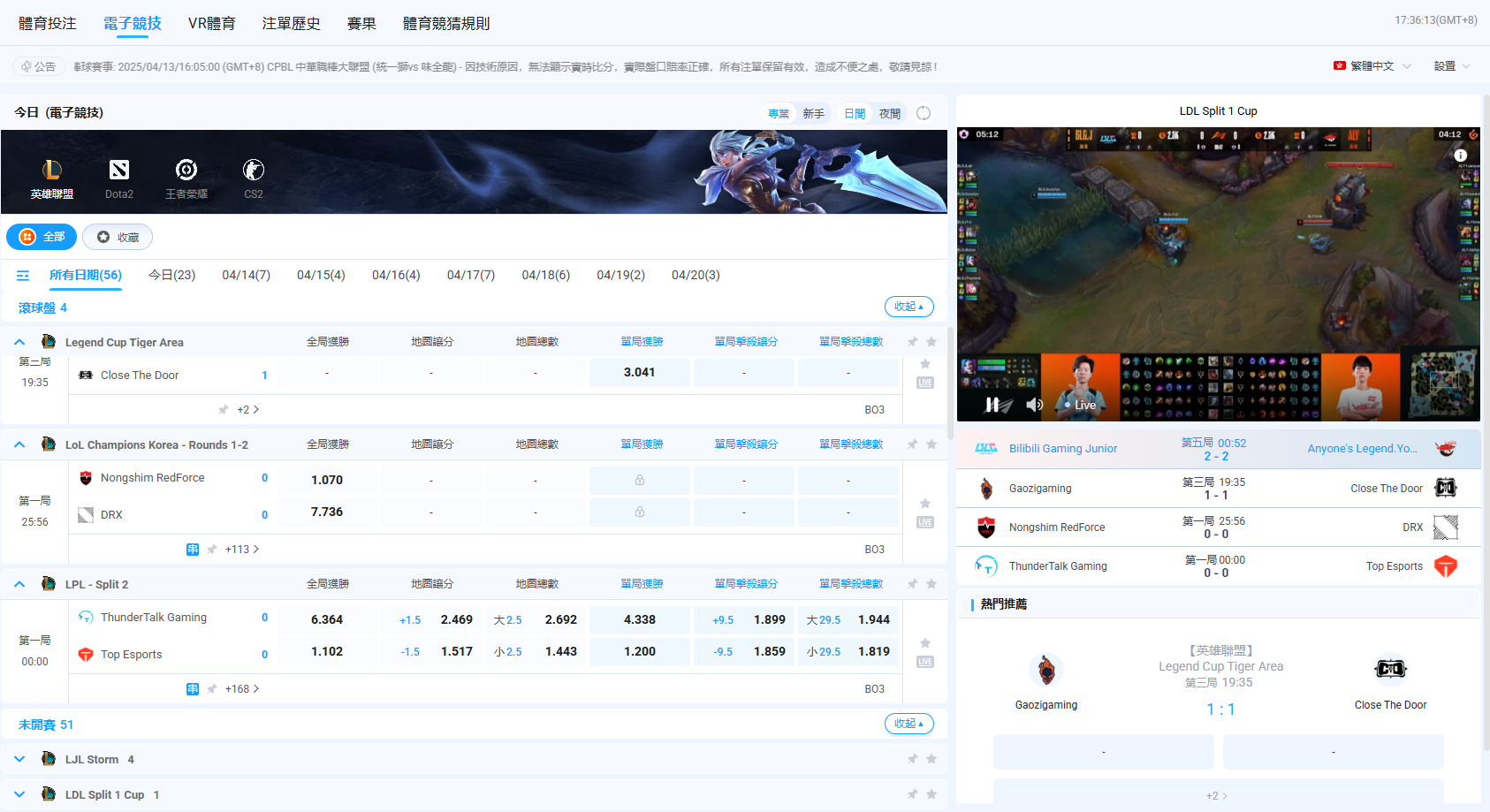Open the 繁體中文 language dropdown

[x=1372, y=66]
